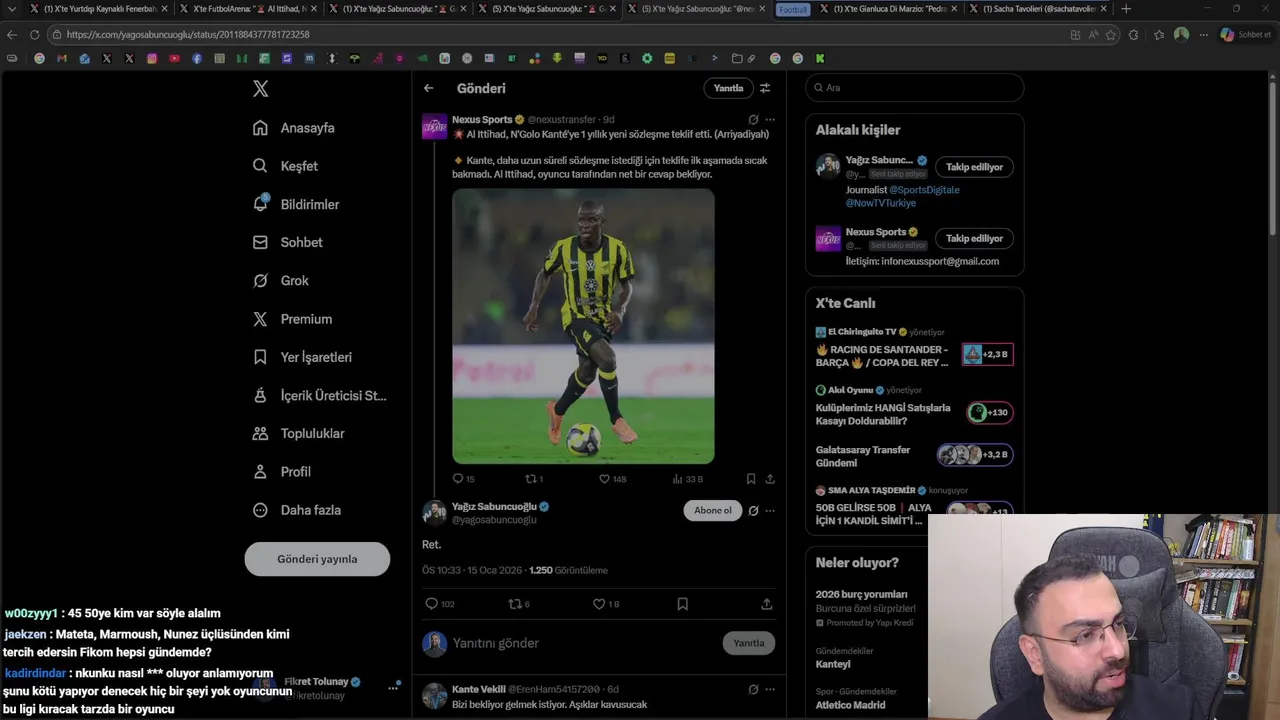Open İçerik Üreticisi Stüdyosu item
The image size is (1280, 720).
319,395
